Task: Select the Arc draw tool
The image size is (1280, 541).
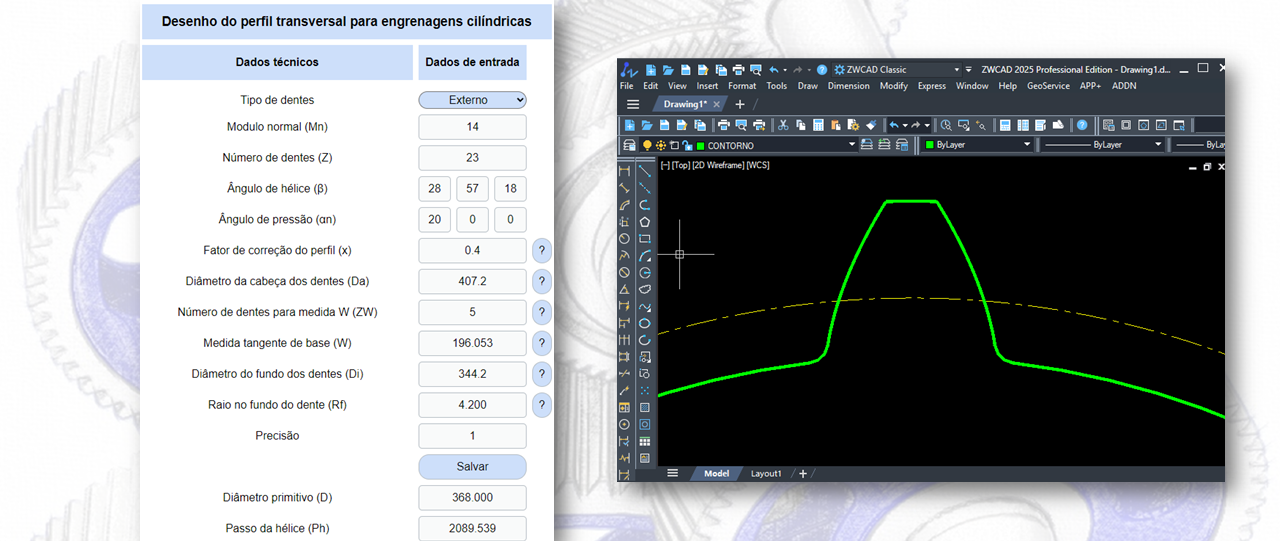Action: point(645,256)
